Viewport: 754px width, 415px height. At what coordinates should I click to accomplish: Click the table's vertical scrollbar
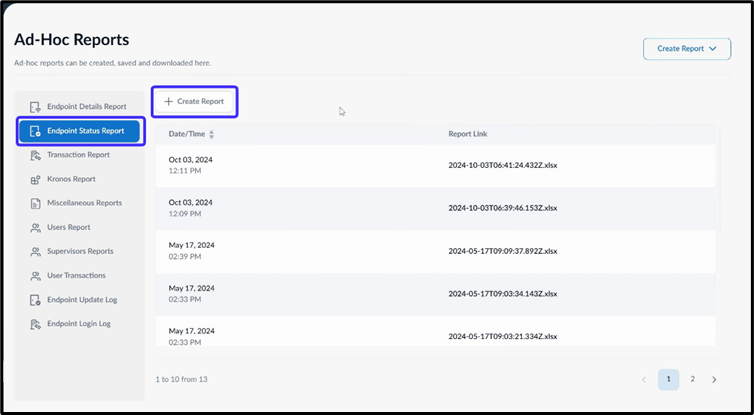718,178
